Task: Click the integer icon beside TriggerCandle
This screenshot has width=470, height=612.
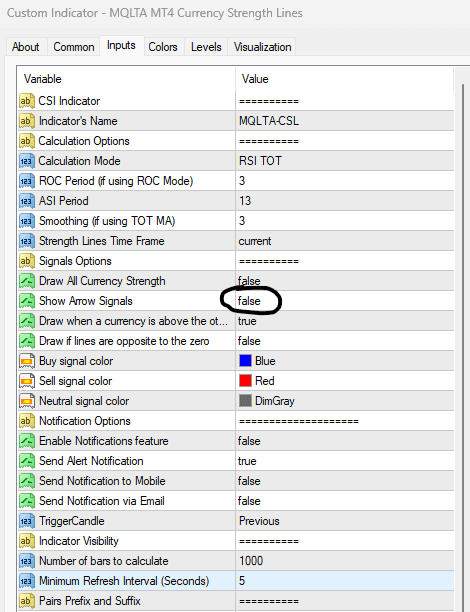Action: coord(27,521)
